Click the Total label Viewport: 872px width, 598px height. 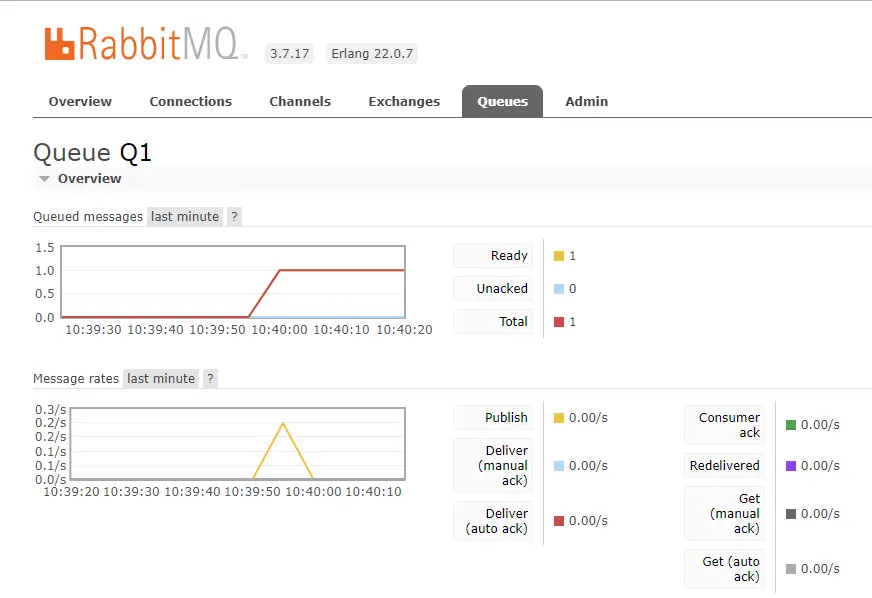click(493, 321)
